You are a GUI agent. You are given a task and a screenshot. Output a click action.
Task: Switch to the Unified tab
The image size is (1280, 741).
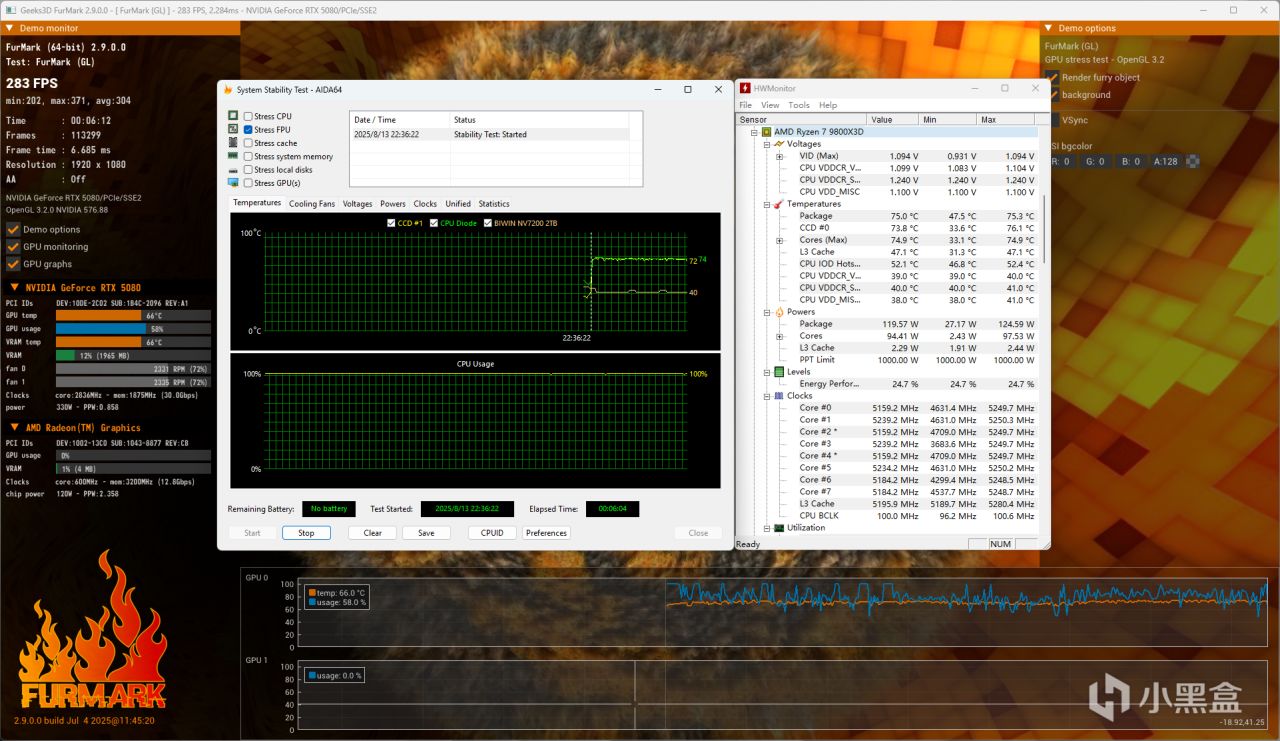458,204
